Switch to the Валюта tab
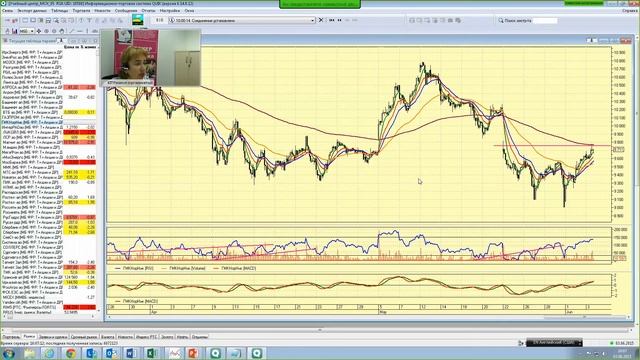 tap(107, 337)
